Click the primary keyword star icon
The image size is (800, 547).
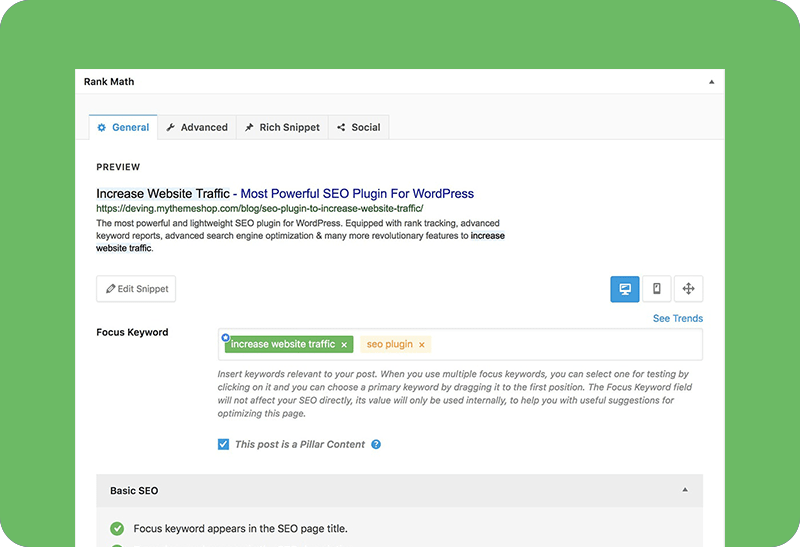[226, 337]
